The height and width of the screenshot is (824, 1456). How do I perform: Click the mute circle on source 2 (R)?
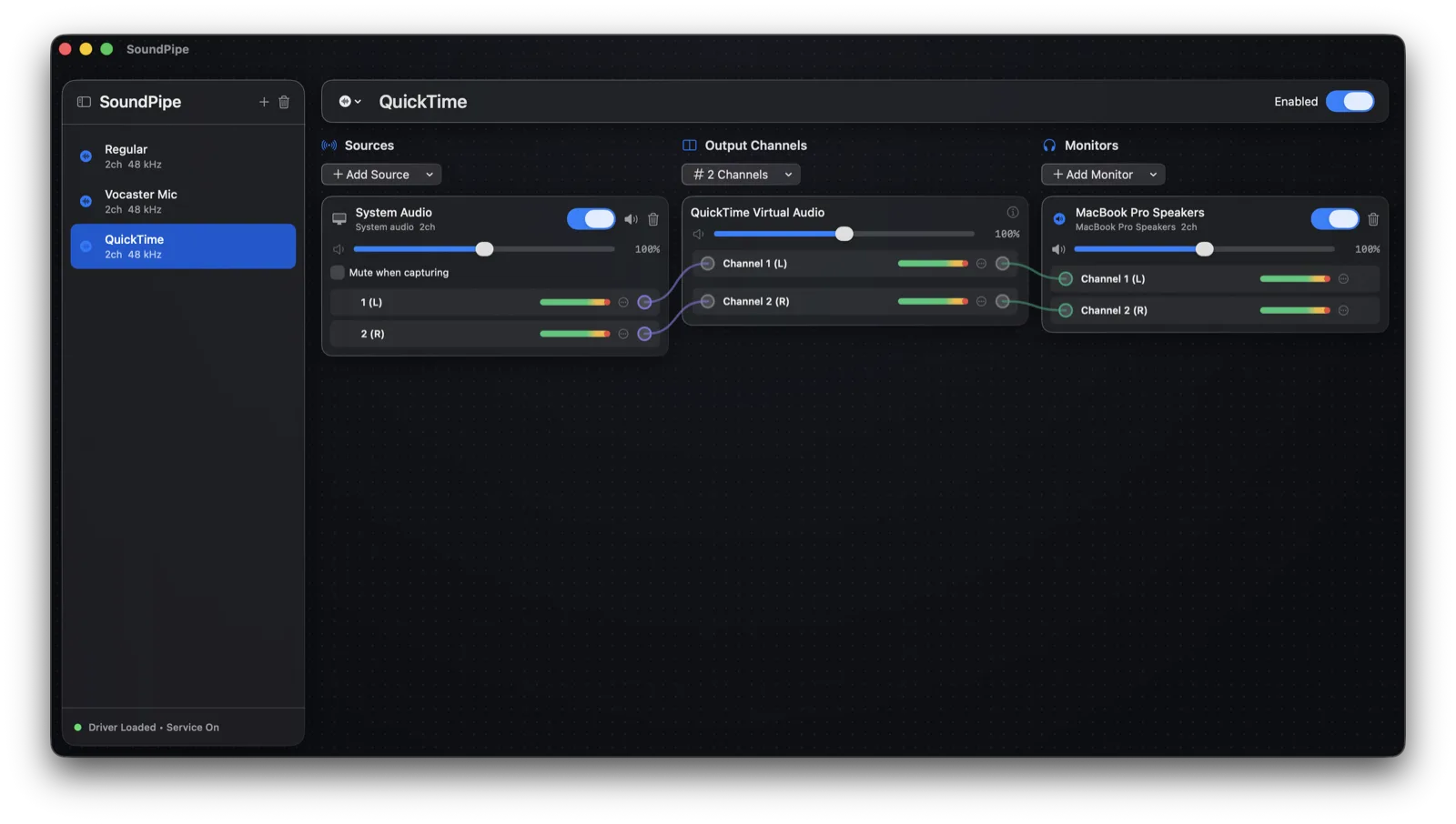point(623,334)
